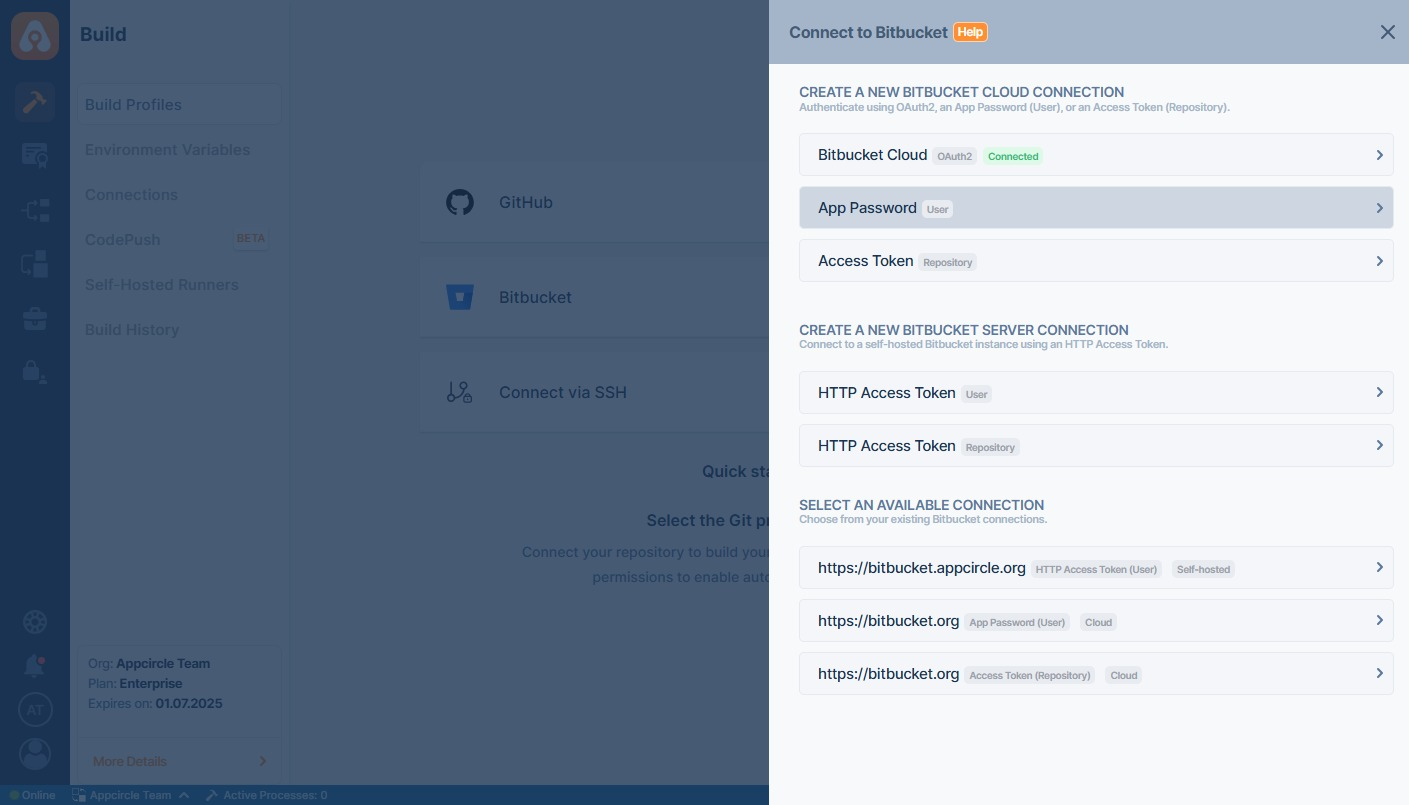Viewport: 1409px width, 805px height.
Task: Expand the Access Token Repository chevron
Action: (1379, 261)
